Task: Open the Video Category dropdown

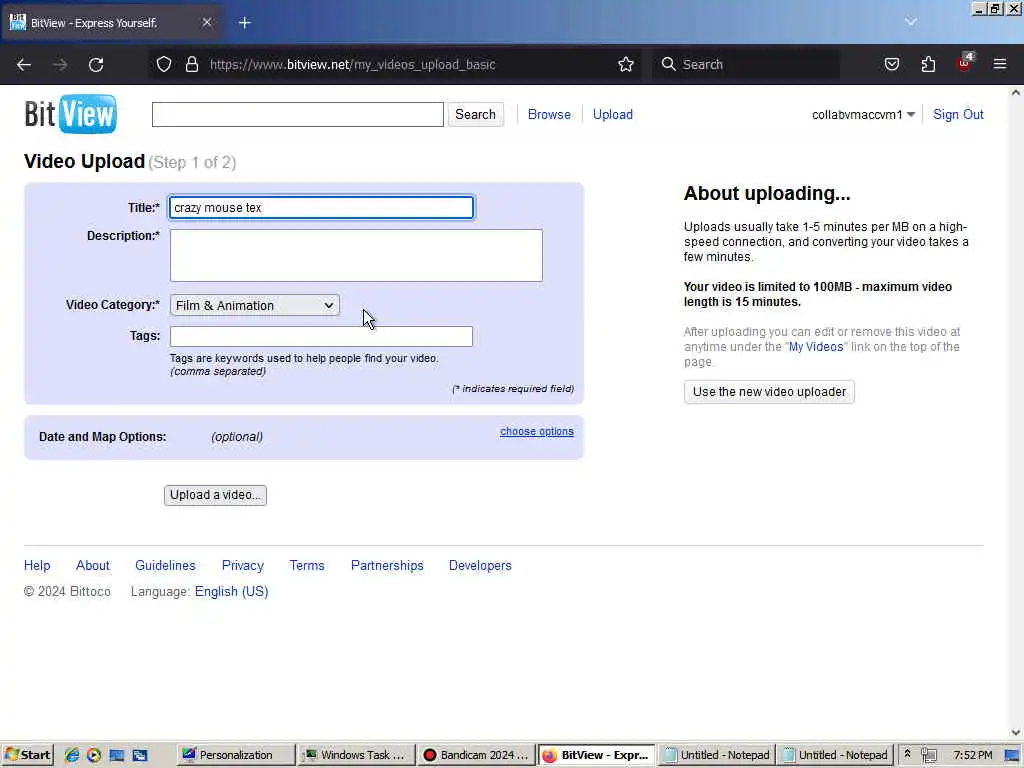Action: (x=255, y=305)
